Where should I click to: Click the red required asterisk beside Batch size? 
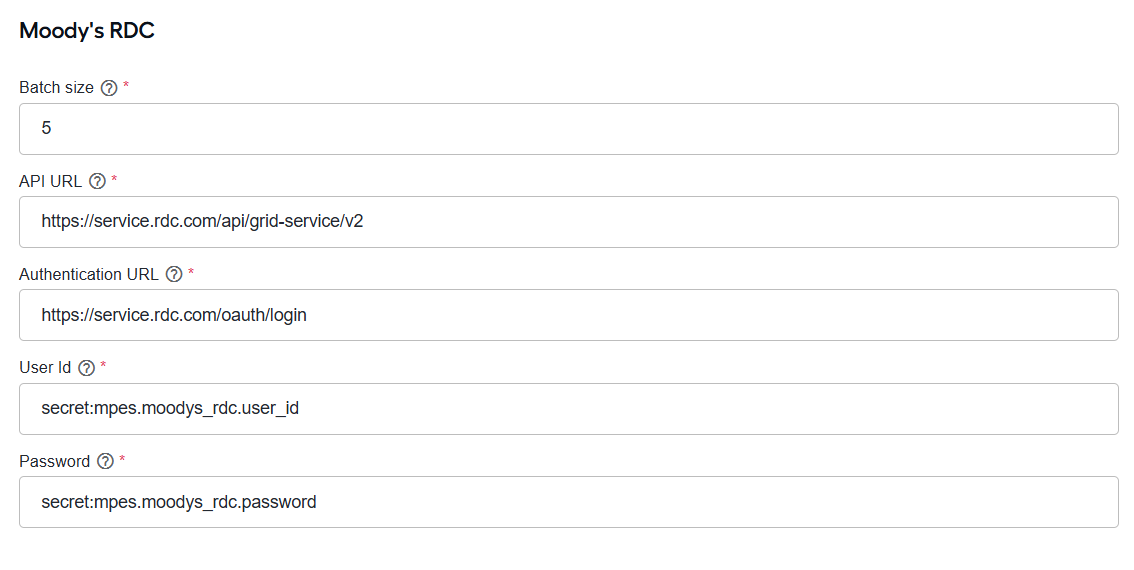click(126, 85)
